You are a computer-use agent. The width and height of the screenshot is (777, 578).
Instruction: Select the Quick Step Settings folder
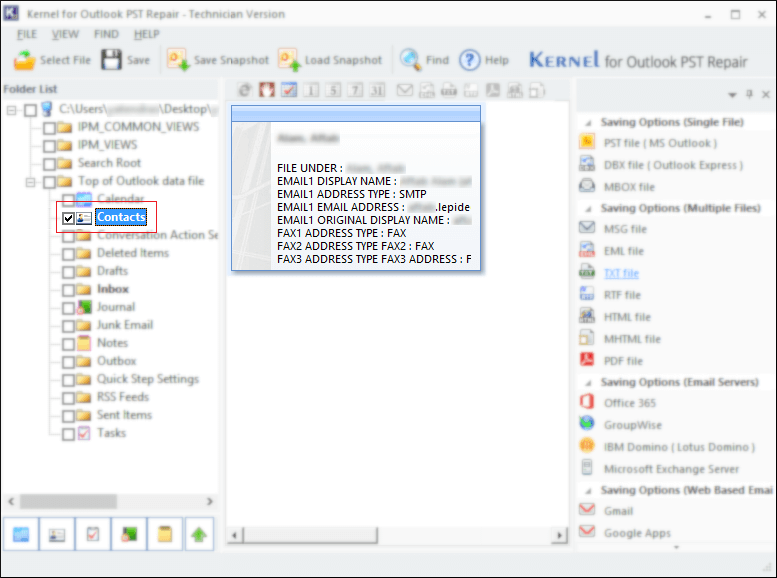coord(148,379)
